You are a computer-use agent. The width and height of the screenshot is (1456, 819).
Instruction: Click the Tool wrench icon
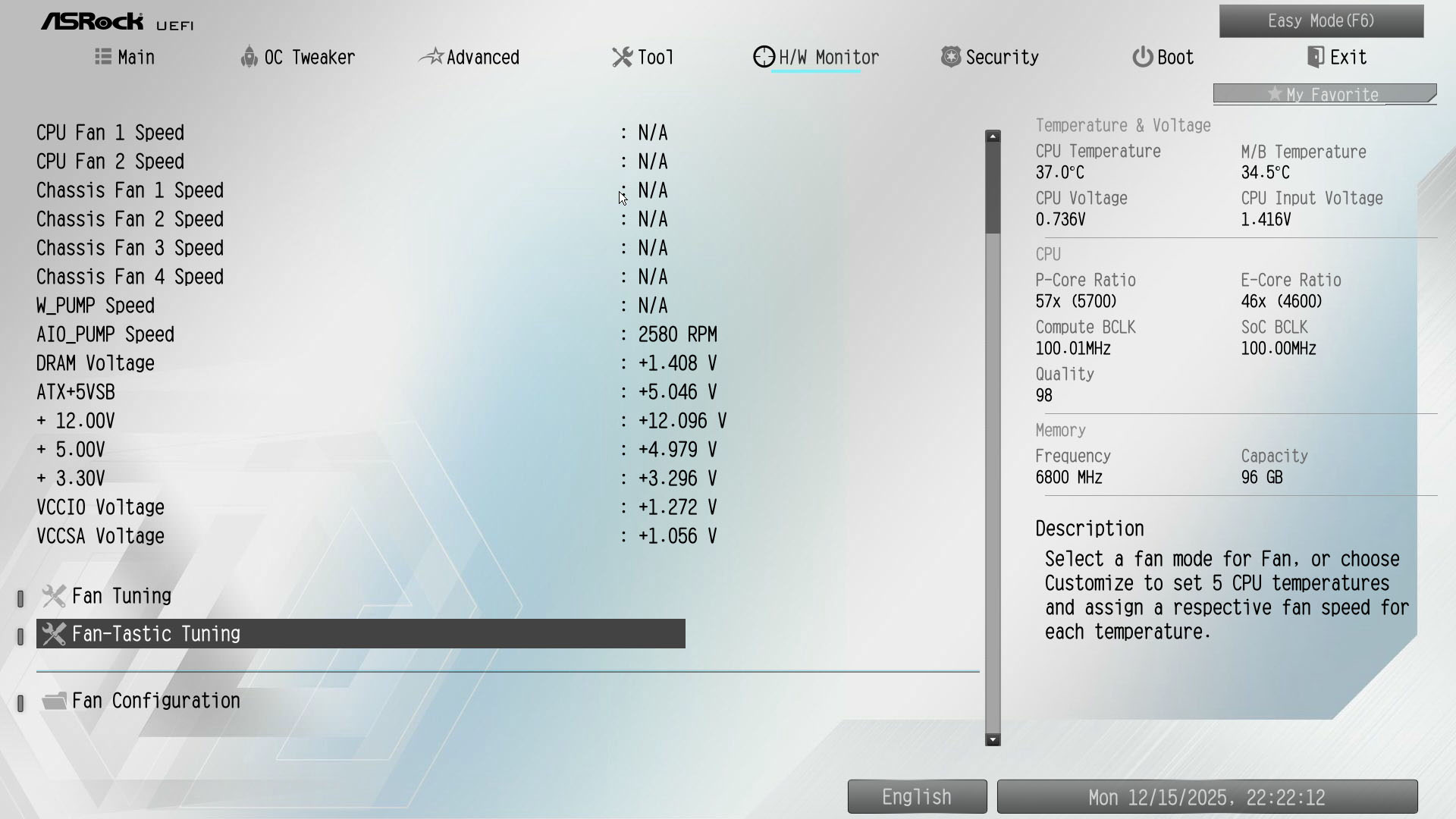622,57
